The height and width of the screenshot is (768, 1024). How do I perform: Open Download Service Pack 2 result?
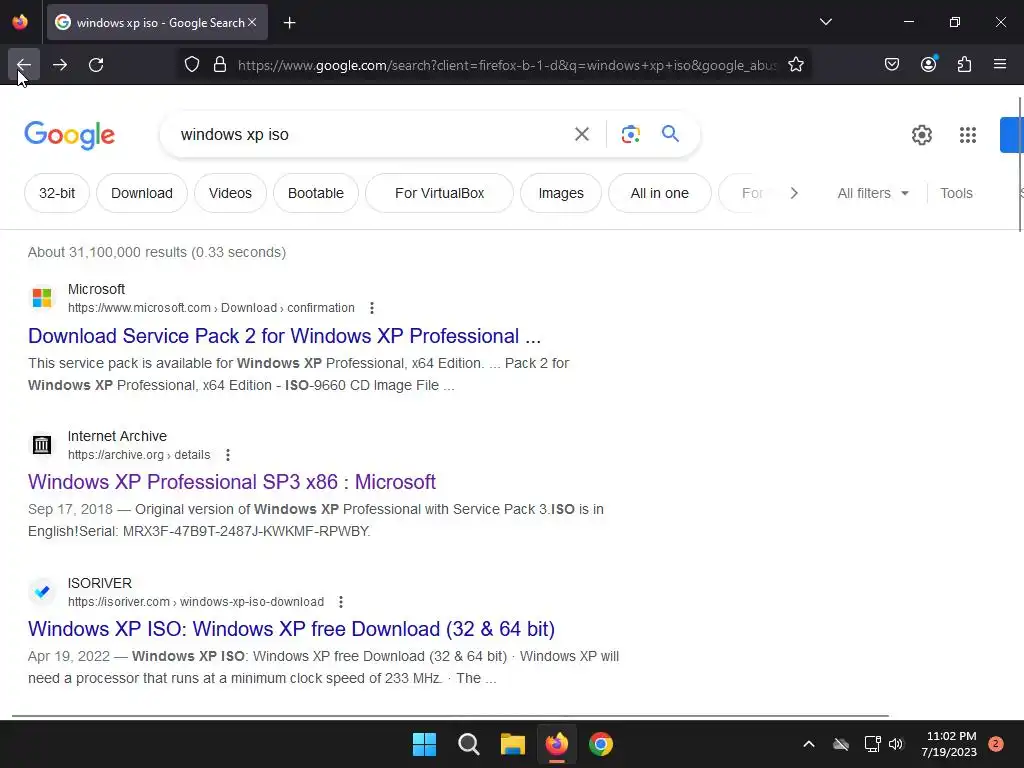click(x=285, y=336)
